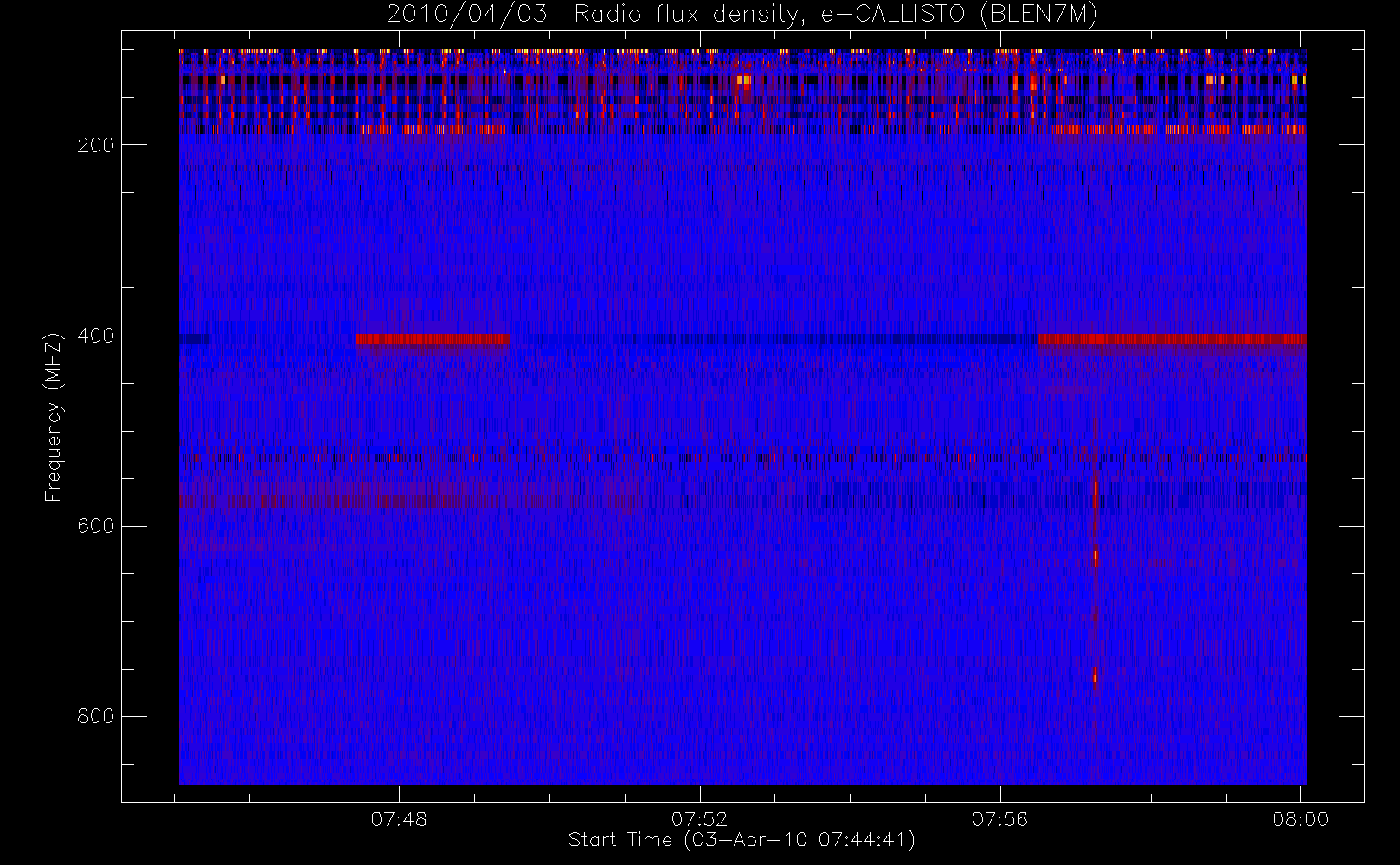Screen dimensions: 1400x865
Task: Click the '08:00' time tick label
Action: tap(1300, 819)
